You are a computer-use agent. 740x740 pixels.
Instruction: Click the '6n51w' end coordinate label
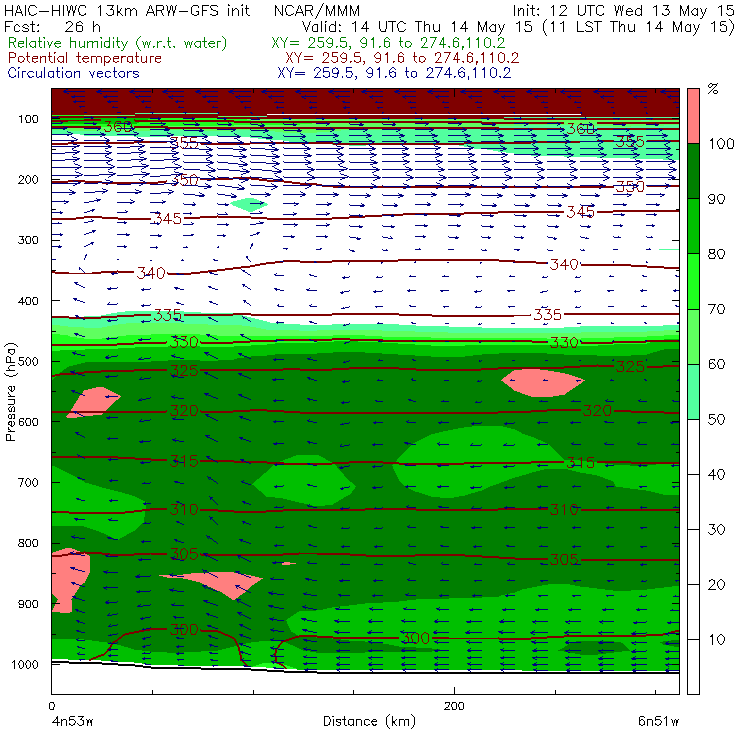tap(658, 721)
